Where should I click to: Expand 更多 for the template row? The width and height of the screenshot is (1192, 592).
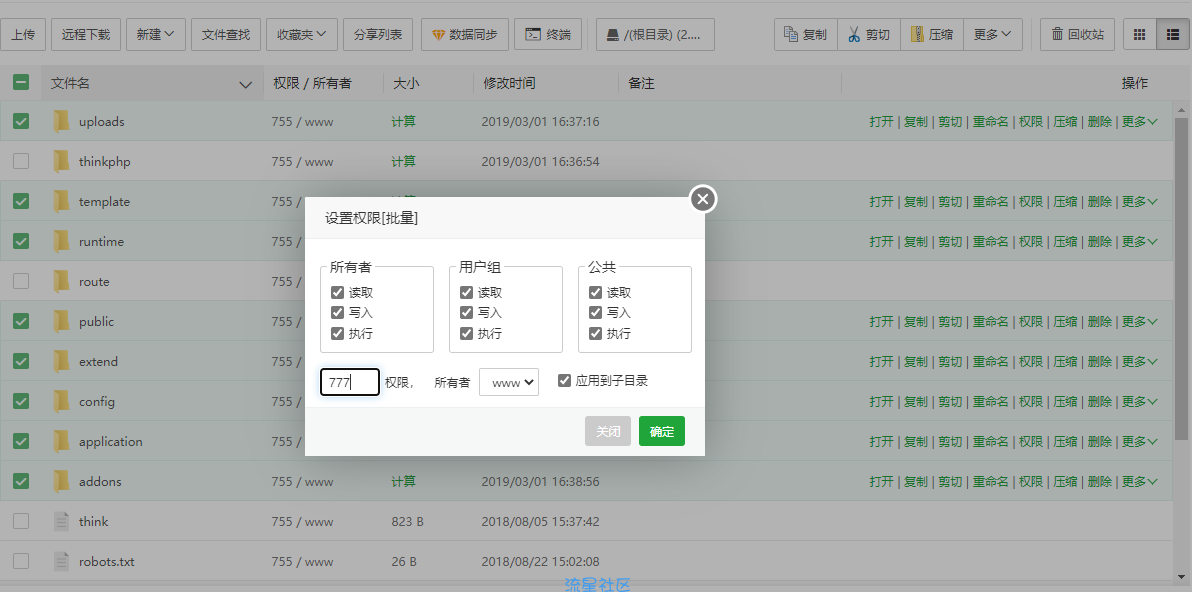[x=1140, y=201]
